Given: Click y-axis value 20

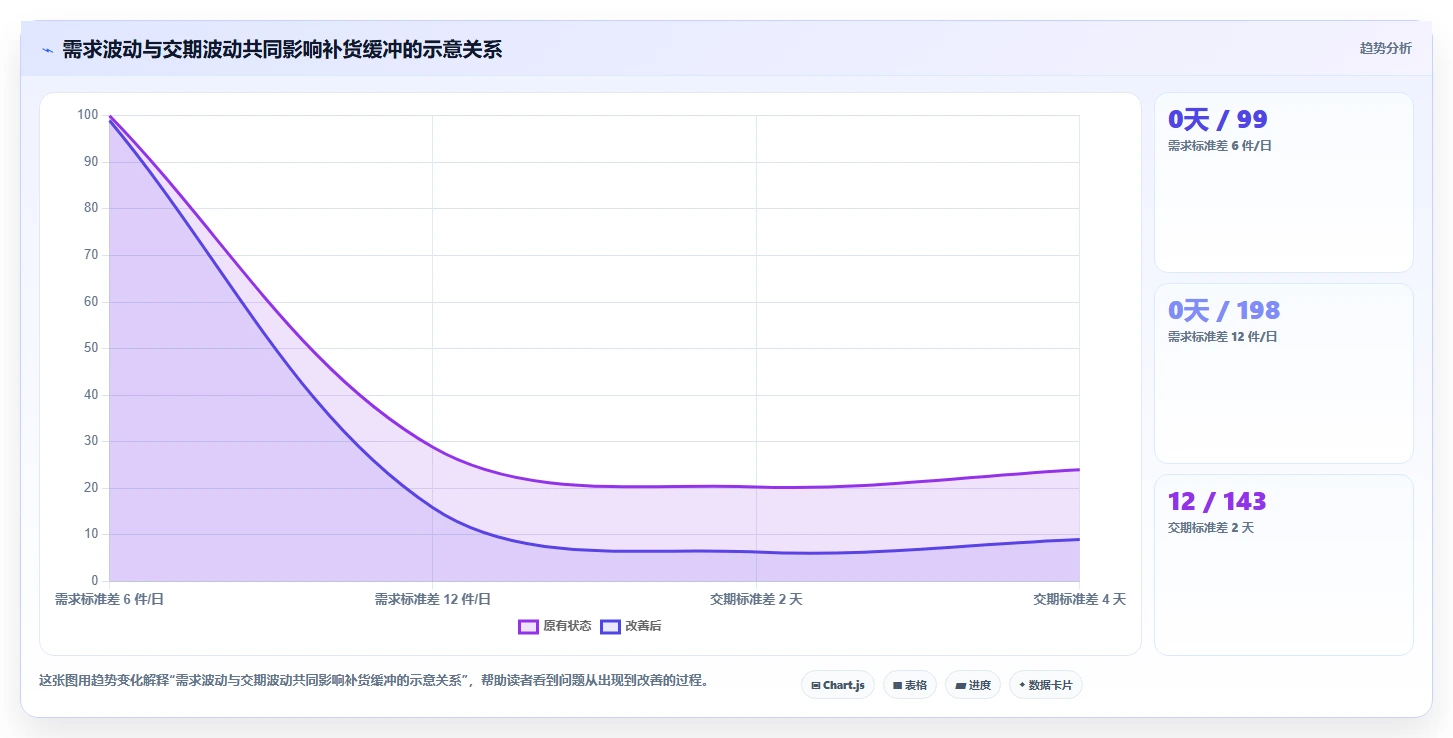Looking at the screenshot, I should [91, 488].
